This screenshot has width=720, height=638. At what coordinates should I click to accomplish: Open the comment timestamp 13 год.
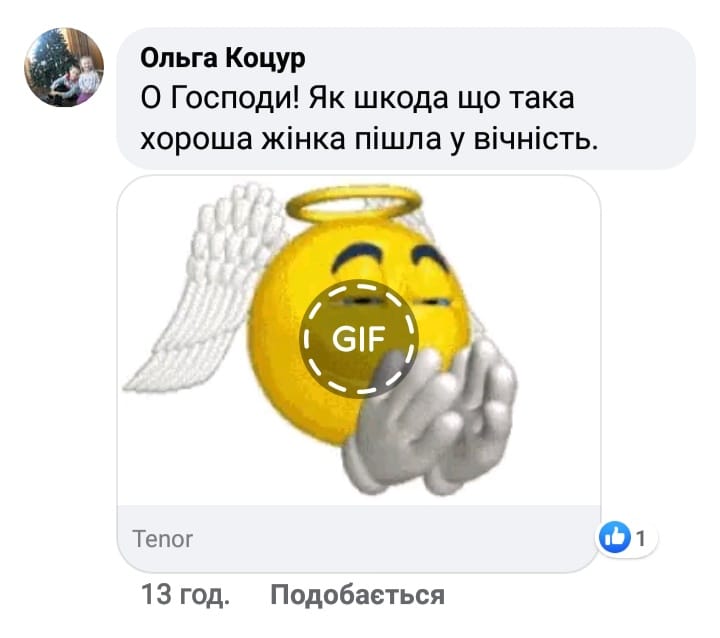click(185, 595)
